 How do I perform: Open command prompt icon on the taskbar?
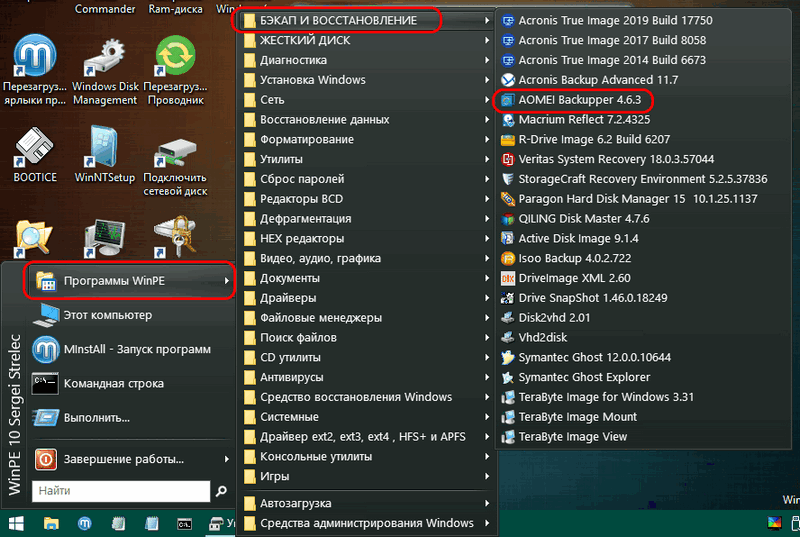pos(184,524)
